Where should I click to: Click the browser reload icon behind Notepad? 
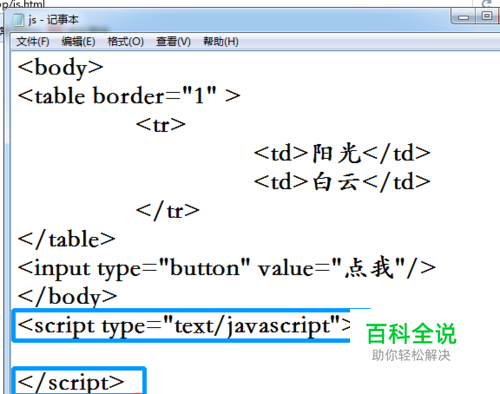[487, 4]
